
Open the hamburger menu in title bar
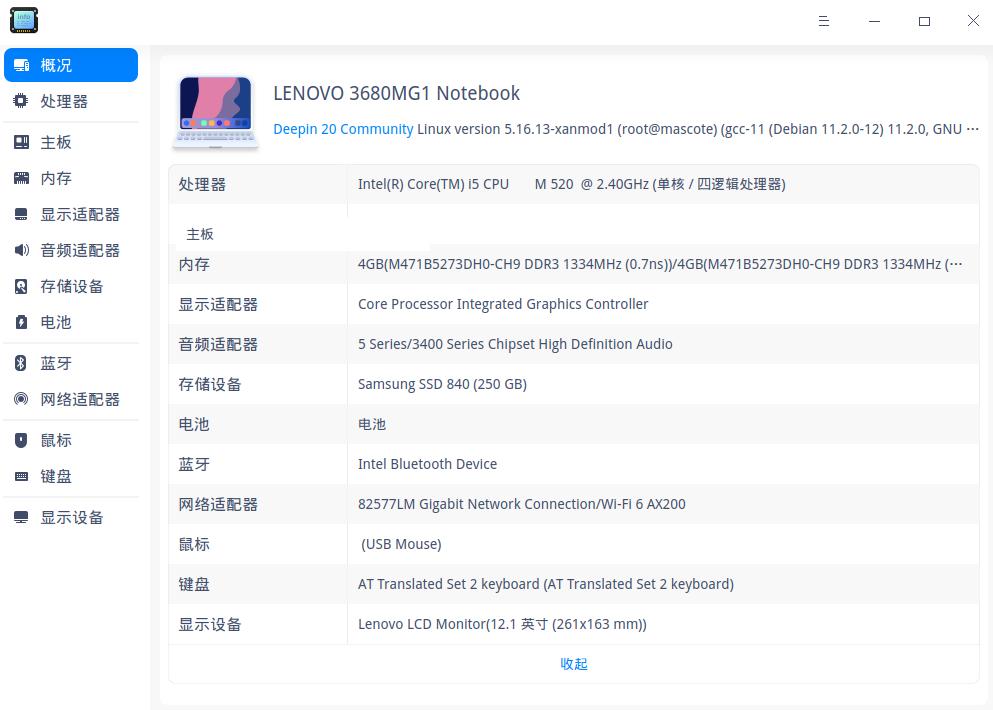[823, 21]
